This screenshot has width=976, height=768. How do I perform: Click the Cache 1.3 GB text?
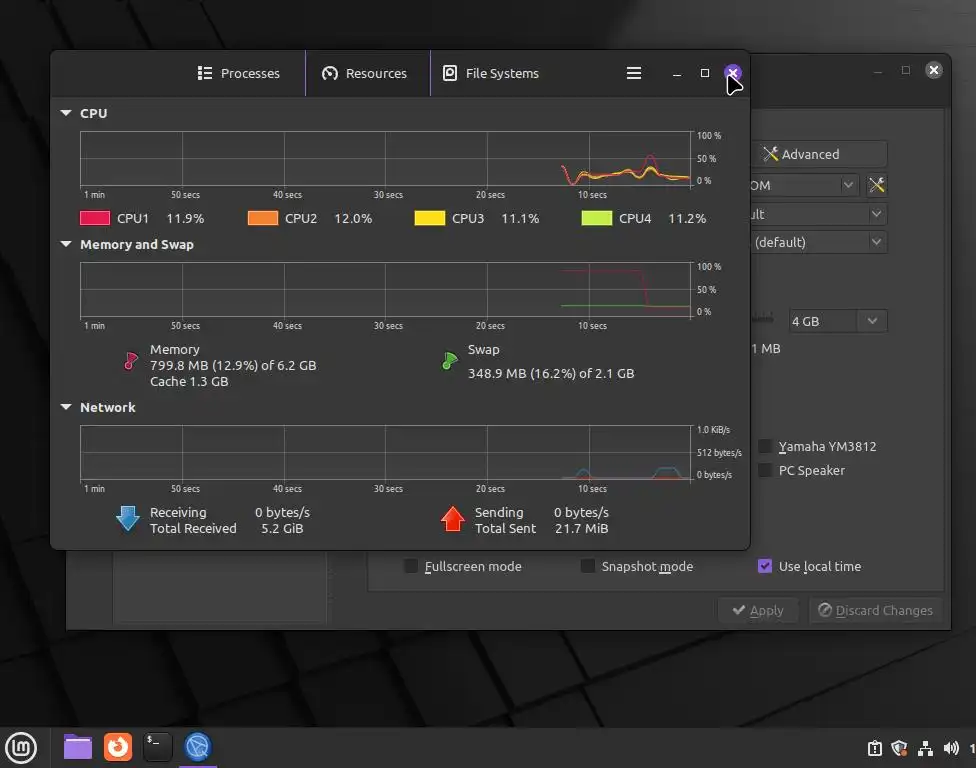[x=189, y=382]
